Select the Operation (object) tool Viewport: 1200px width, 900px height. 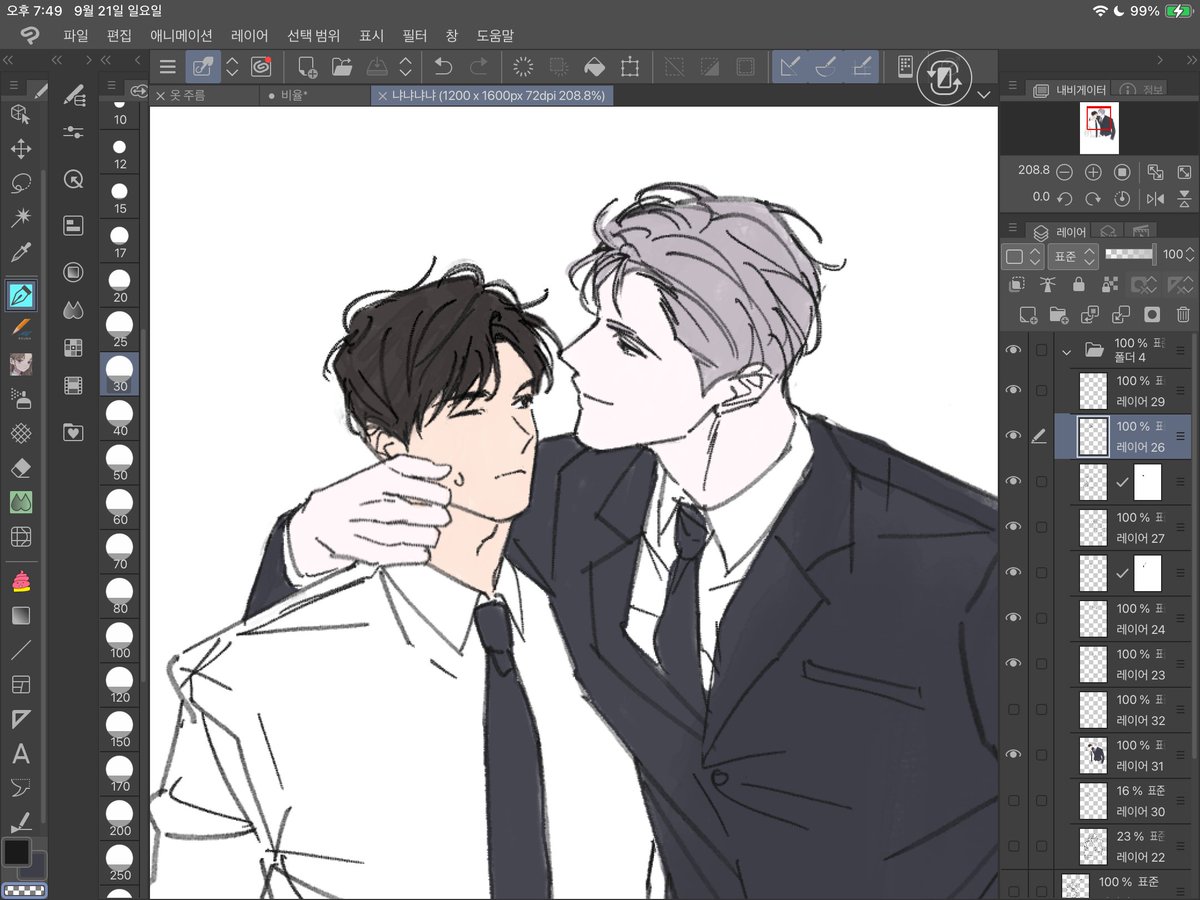[x=20, y=115]
